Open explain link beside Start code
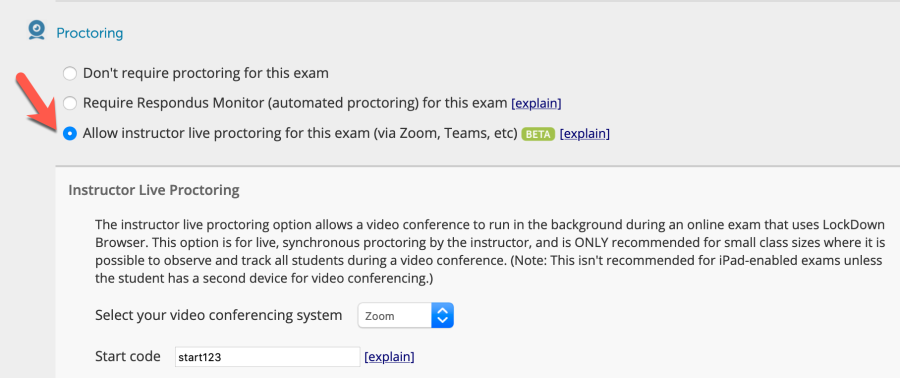The width and height of the screenshot is (900, 378). click(x=389, y=357)
